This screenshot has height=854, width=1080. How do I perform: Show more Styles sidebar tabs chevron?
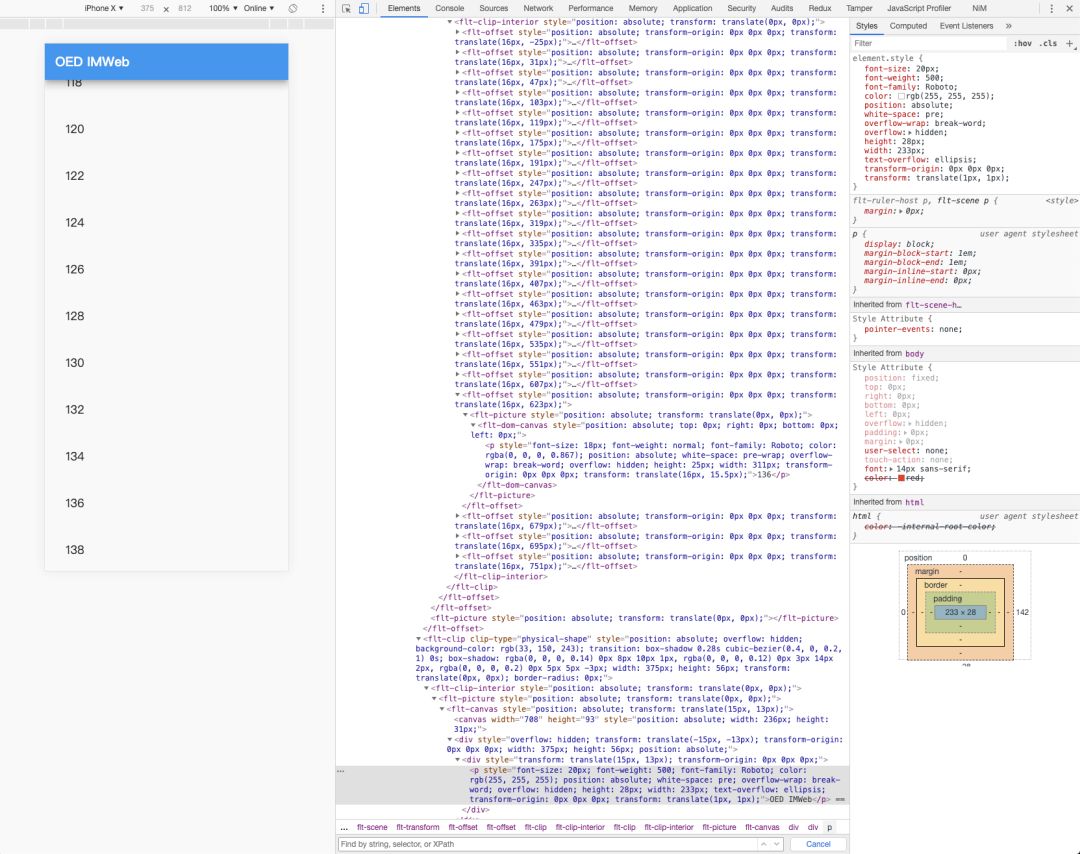pyautogui.click(x=1008, y=25)
